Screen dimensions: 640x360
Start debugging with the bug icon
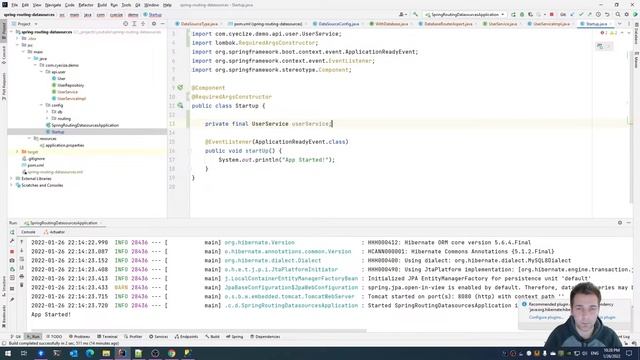pyautogui.click(x=522, y=14)
